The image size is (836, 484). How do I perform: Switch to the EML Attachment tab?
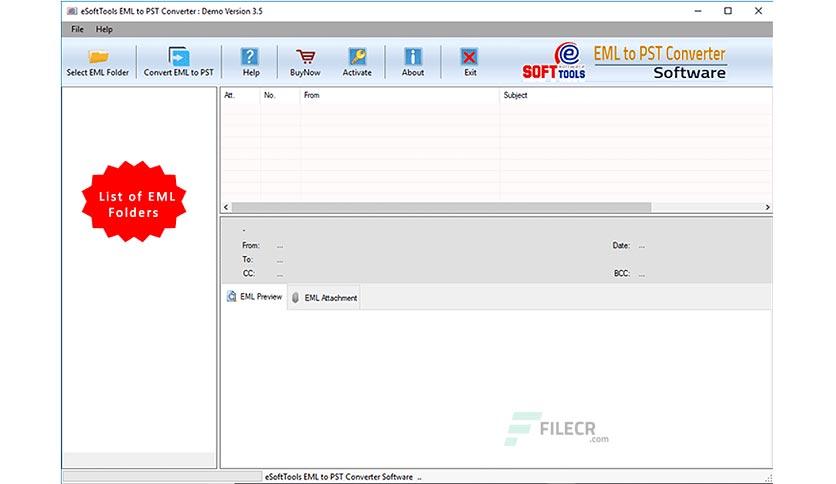click(x=324, y=298)
